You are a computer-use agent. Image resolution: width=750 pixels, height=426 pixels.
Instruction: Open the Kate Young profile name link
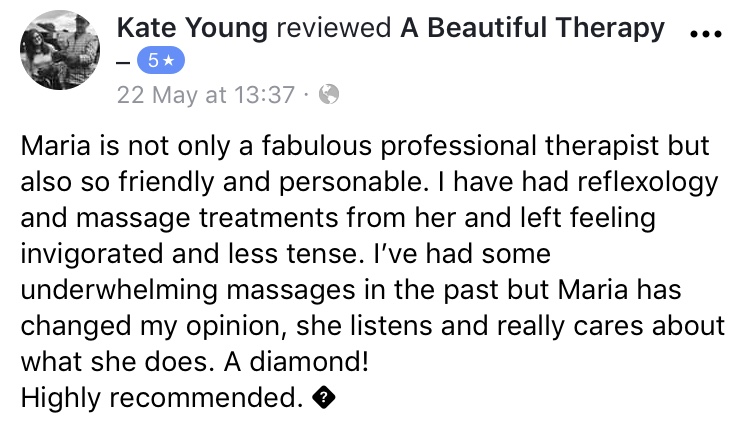click(x=192, y=29)
